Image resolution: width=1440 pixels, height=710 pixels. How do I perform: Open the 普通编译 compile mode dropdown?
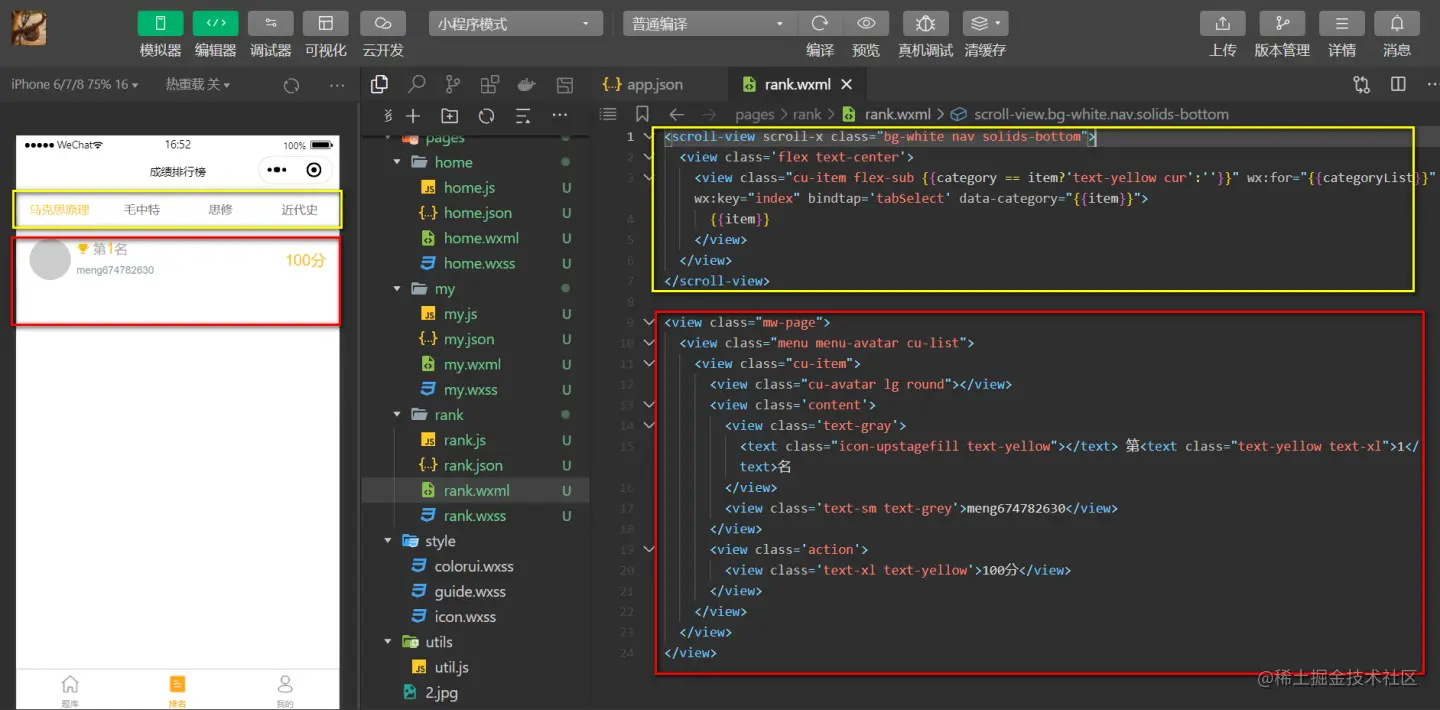[709, 24]
